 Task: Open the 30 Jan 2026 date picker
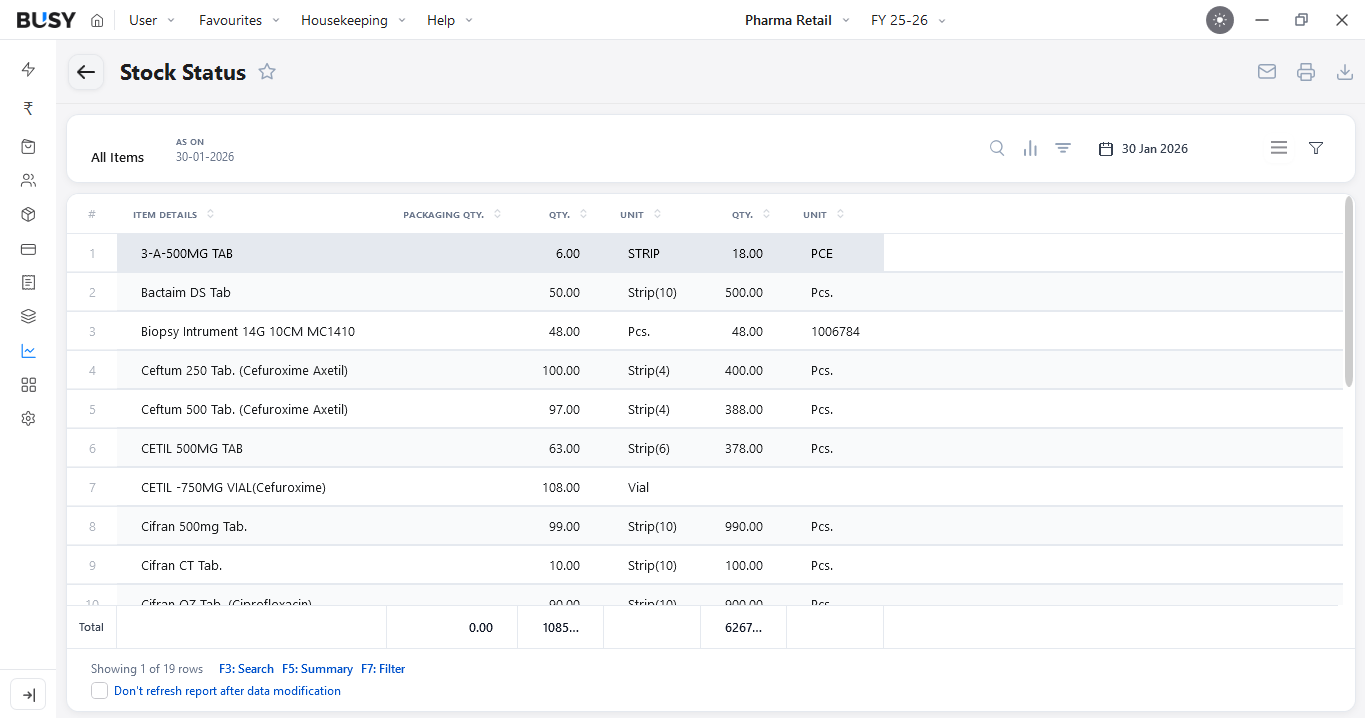coord(1143,149)
